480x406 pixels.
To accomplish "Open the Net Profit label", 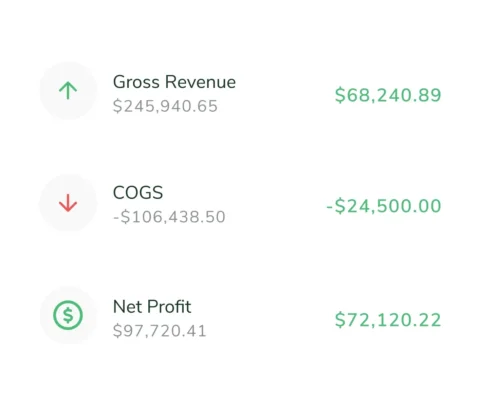I will [152, 307].
